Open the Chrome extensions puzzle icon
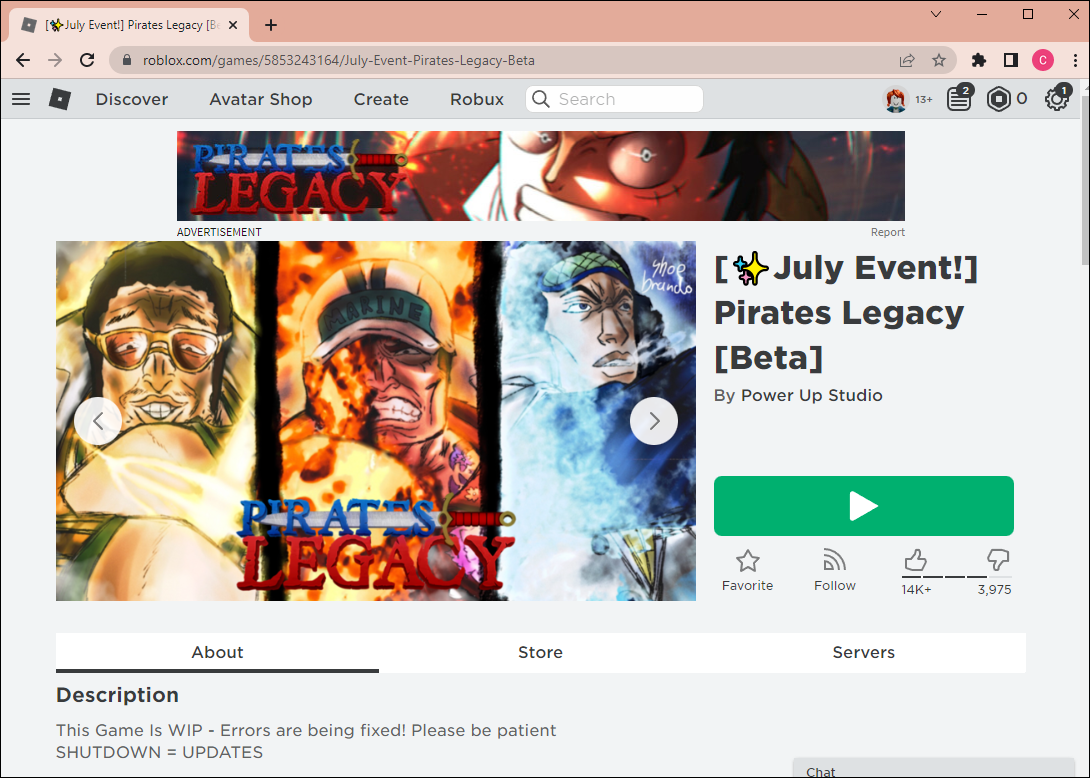 tap(979, 60)
